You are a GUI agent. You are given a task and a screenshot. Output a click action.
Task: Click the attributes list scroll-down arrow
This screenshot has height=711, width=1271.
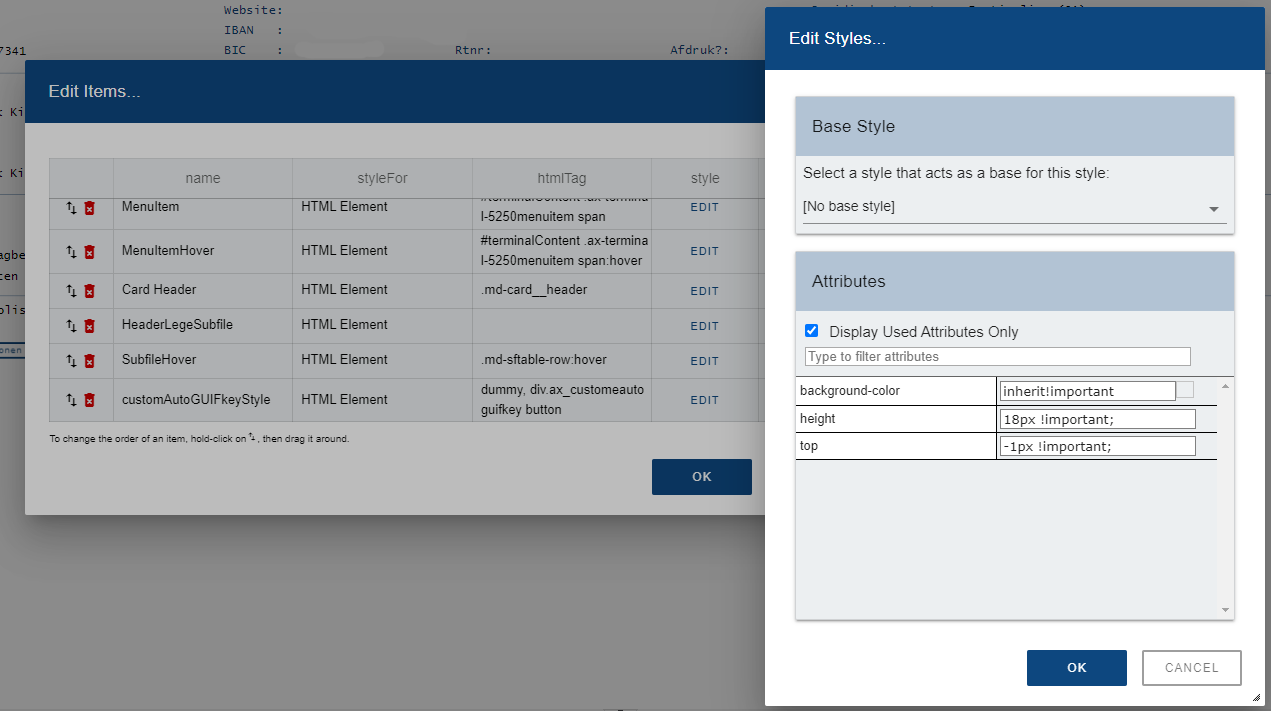[1226, 610]
